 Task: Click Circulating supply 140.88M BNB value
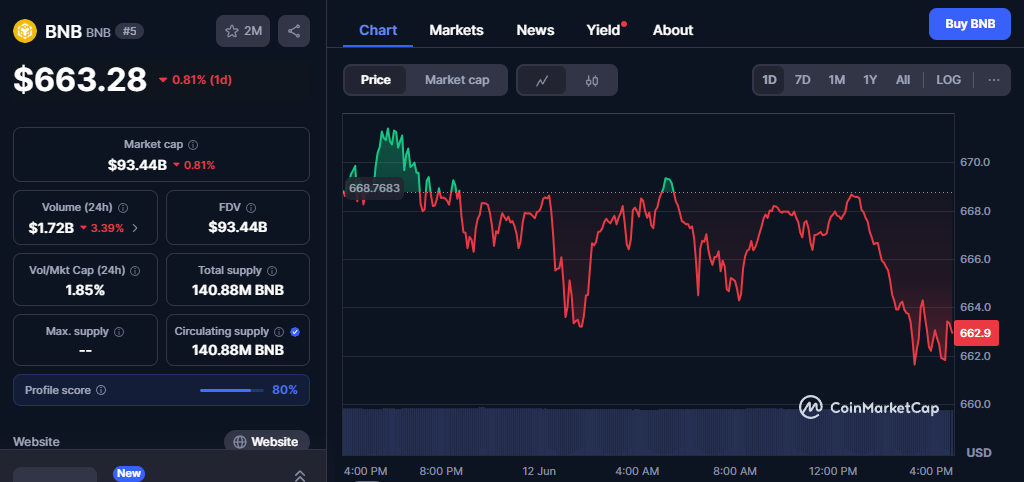238,351
